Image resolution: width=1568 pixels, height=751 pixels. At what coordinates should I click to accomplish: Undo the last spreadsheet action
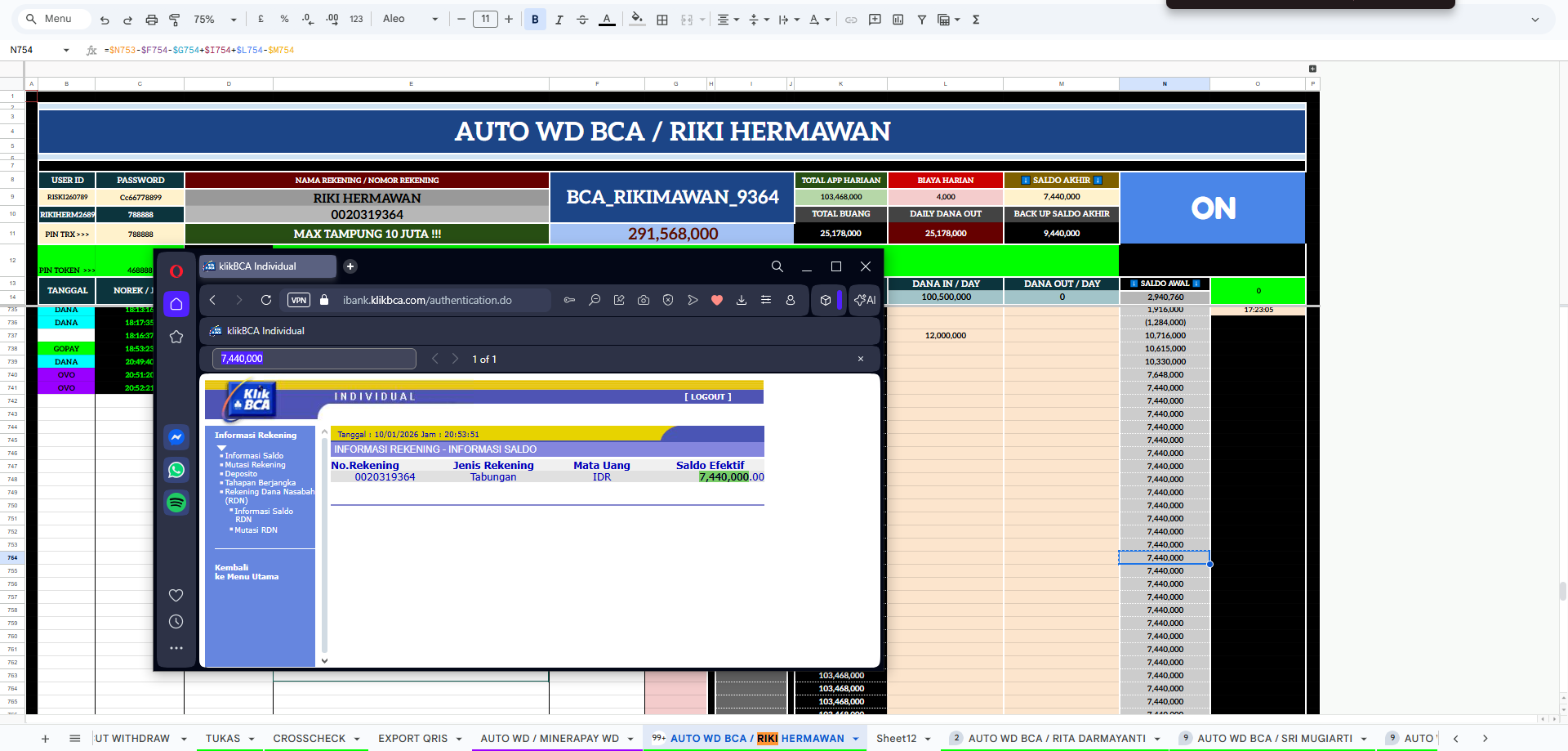click(105, 20)
